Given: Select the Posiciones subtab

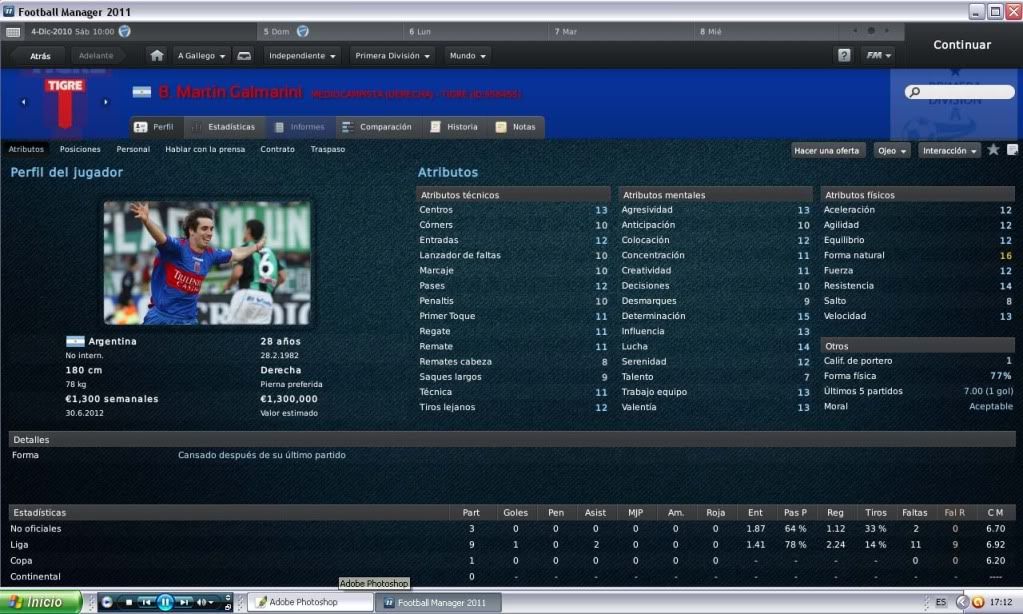Looking at the screenshot, I should click(80, 149).
